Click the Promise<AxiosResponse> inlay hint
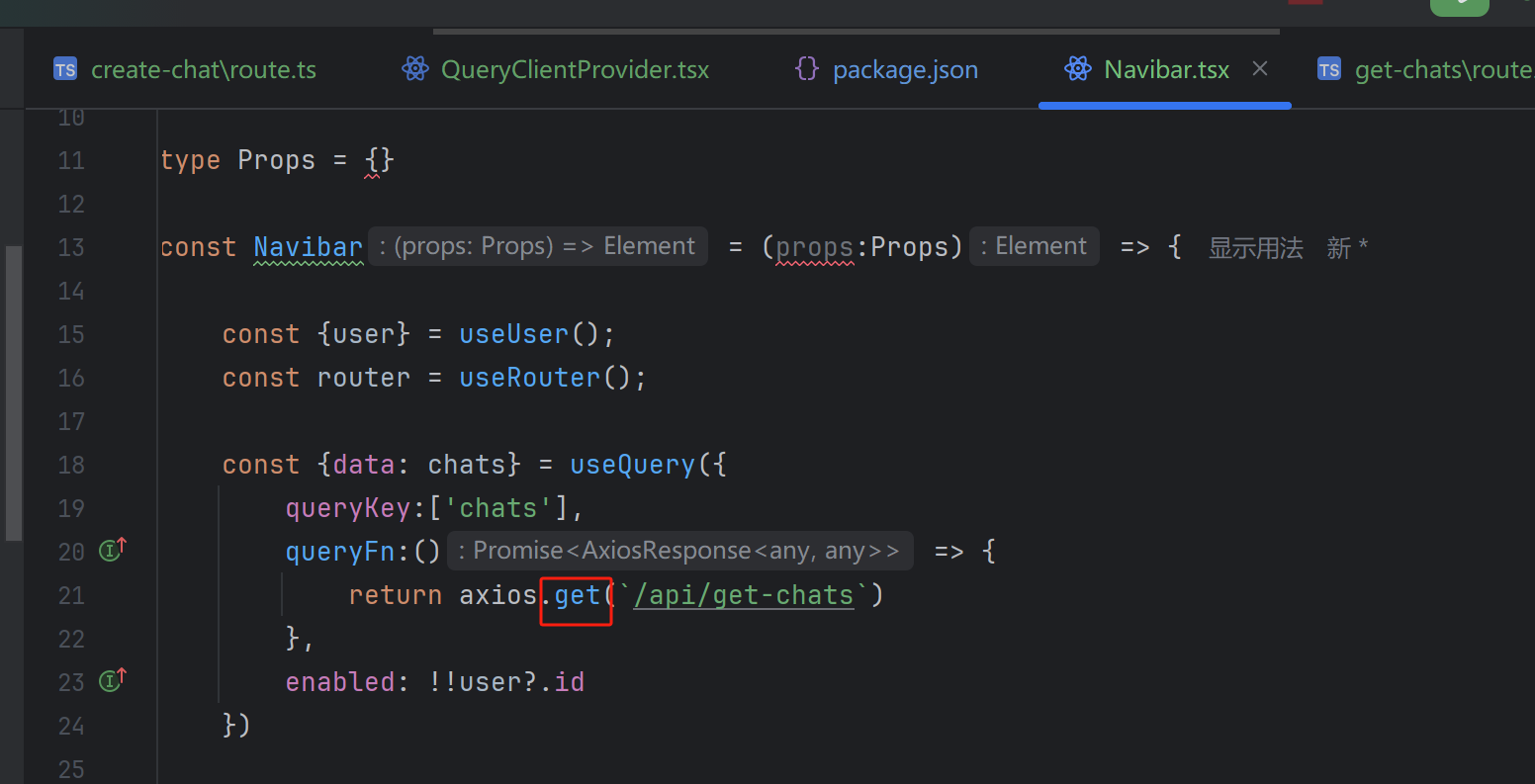The height and width of the screenshot is (784, 1535). (680, 551)
